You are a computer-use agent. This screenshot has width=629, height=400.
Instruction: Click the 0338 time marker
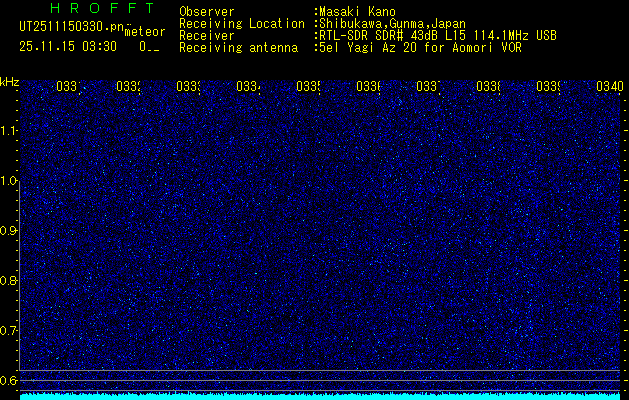tap(489, 86)
